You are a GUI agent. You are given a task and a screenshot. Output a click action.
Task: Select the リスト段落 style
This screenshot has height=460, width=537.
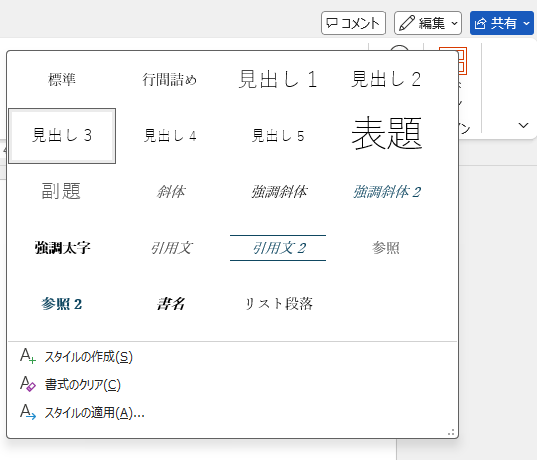point(278,304)
